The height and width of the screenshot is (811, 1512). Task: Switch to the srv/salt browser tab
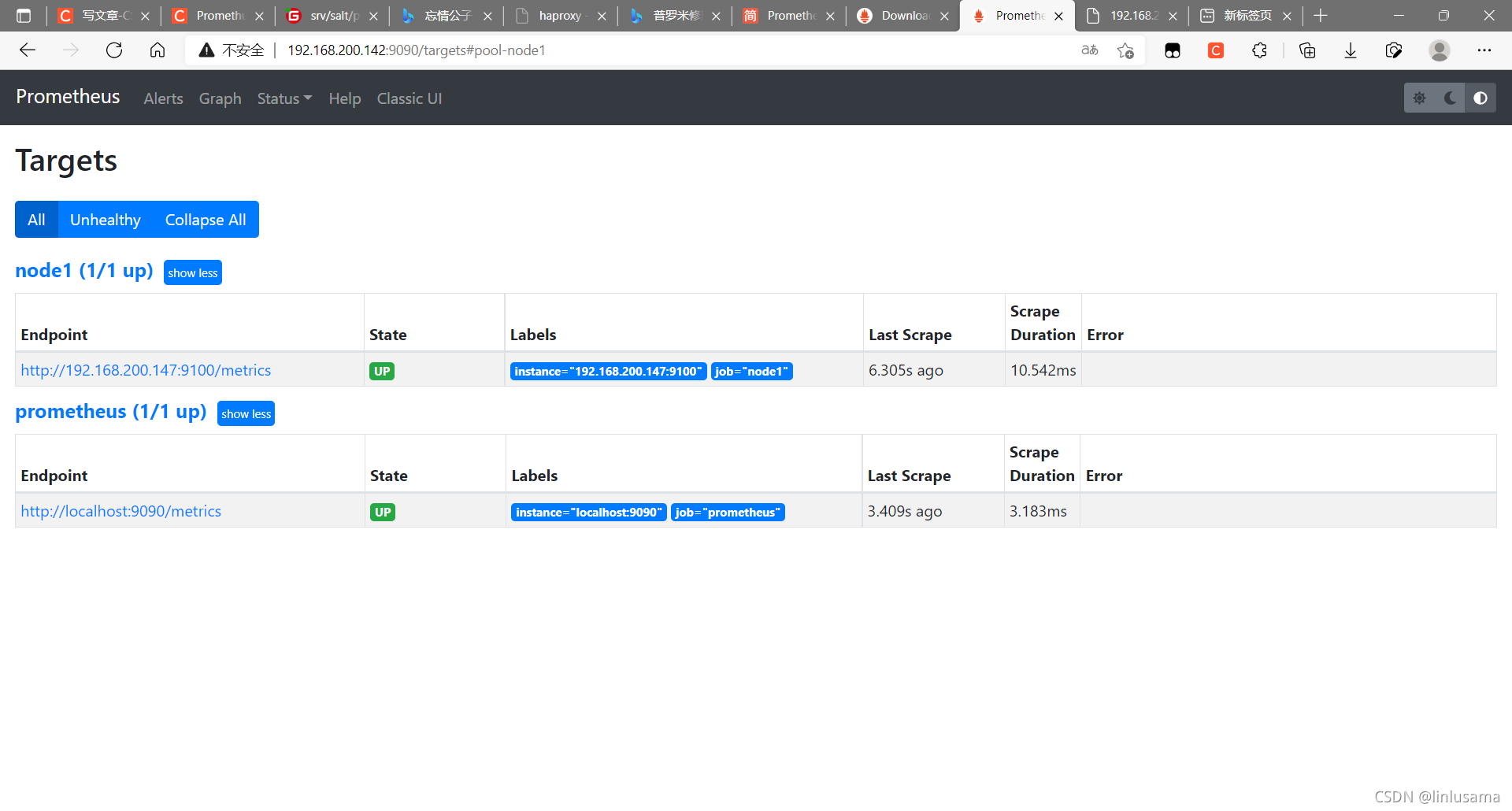[x=334, y=16]
